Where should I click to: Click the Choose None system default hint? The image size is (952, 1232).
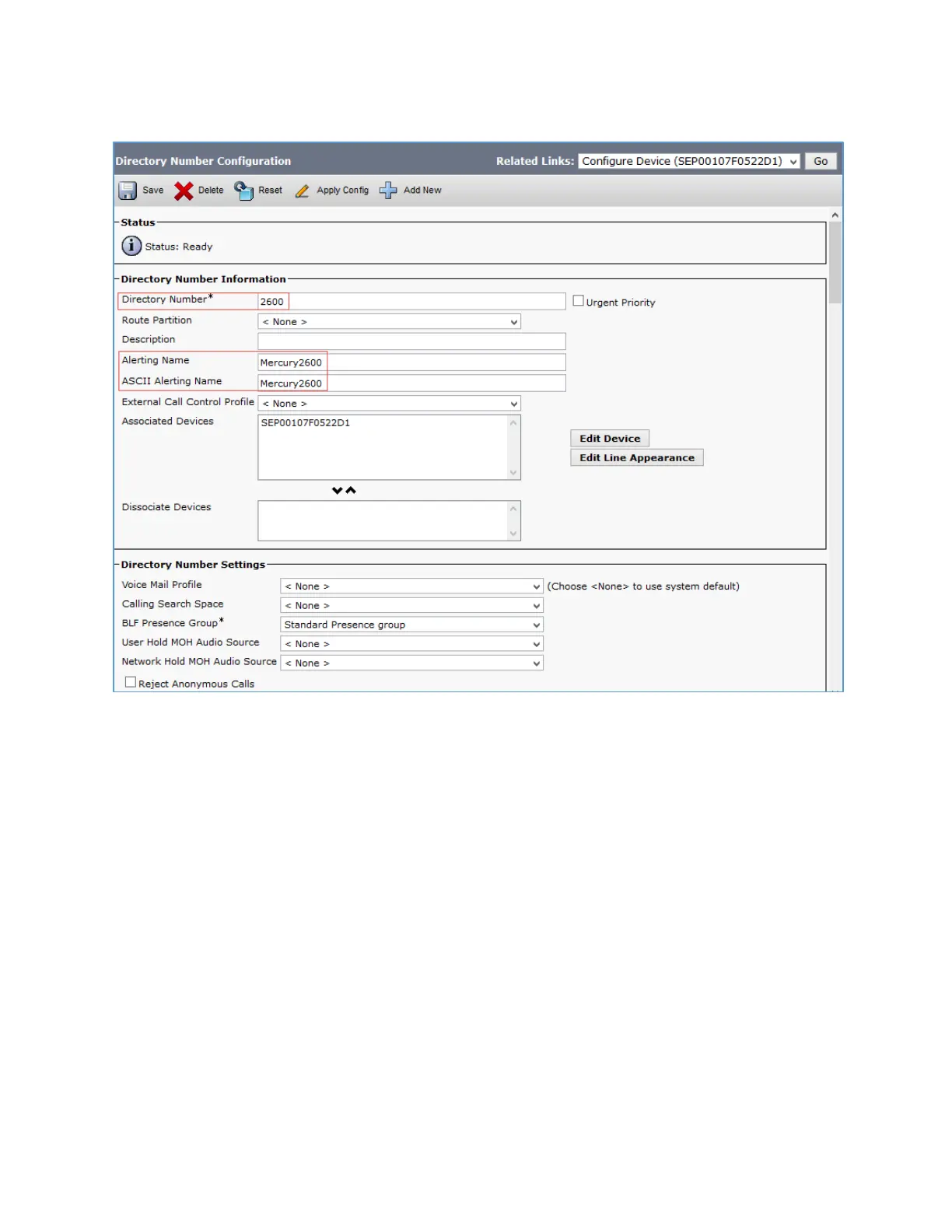[x=643, y=586]
